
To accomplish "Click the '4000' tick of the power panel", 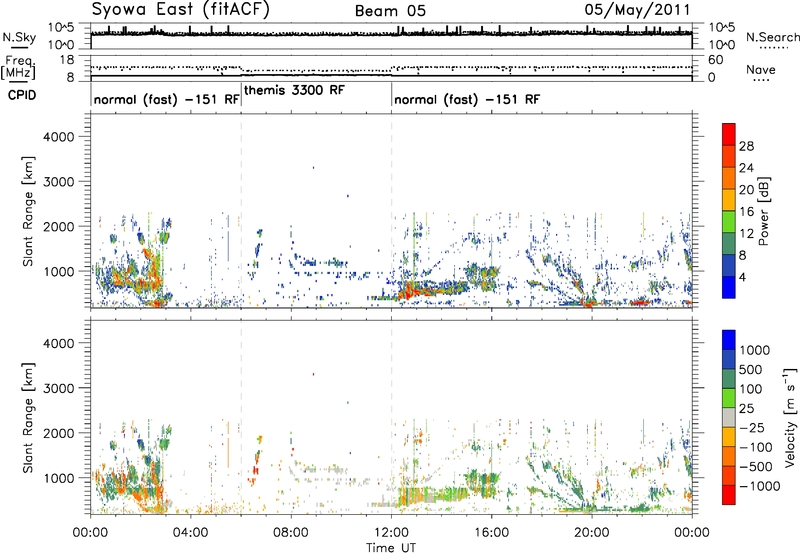I will click(x=59, y=137).
